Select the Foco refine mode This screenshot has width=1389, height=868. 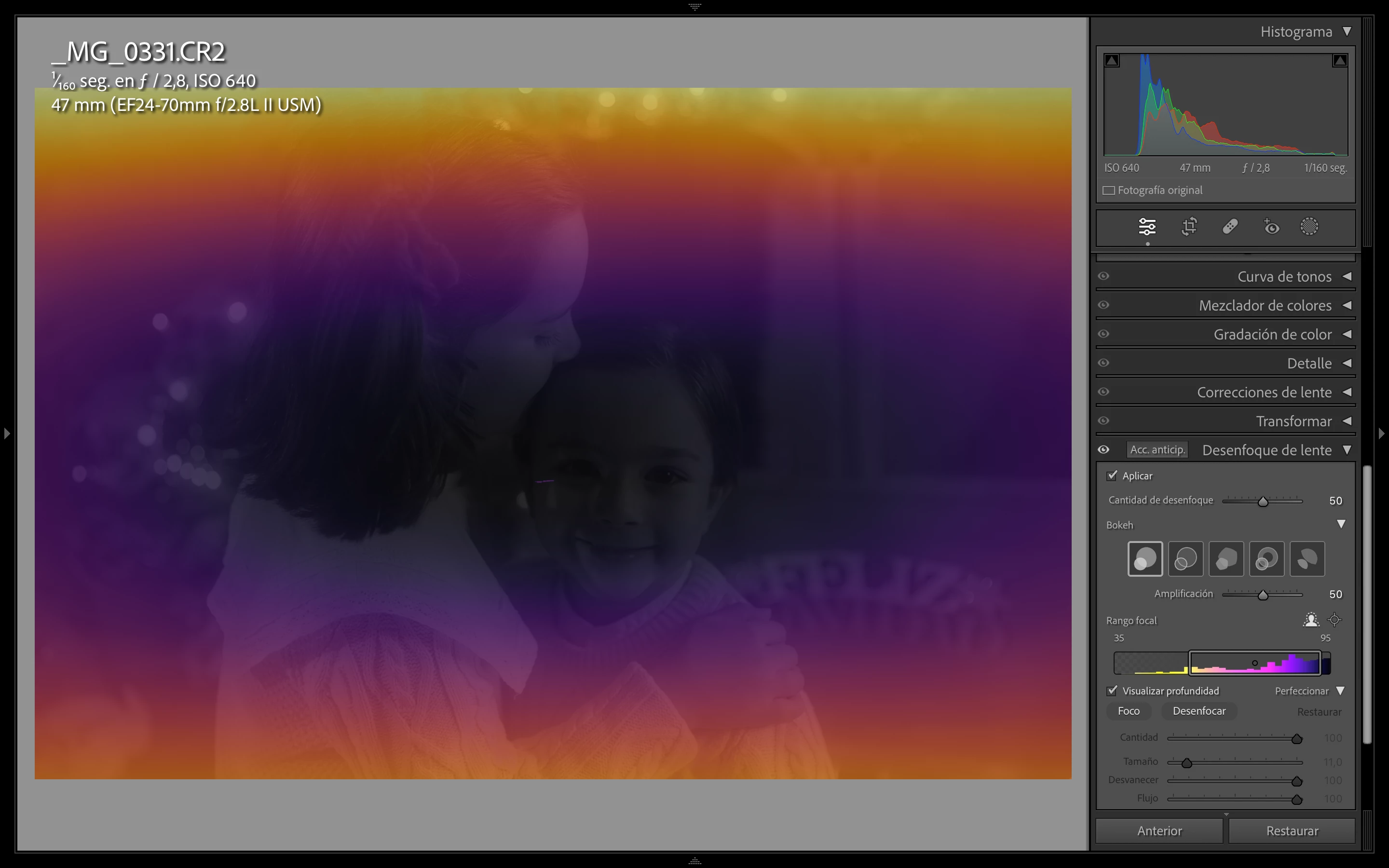click(1128, 711)
